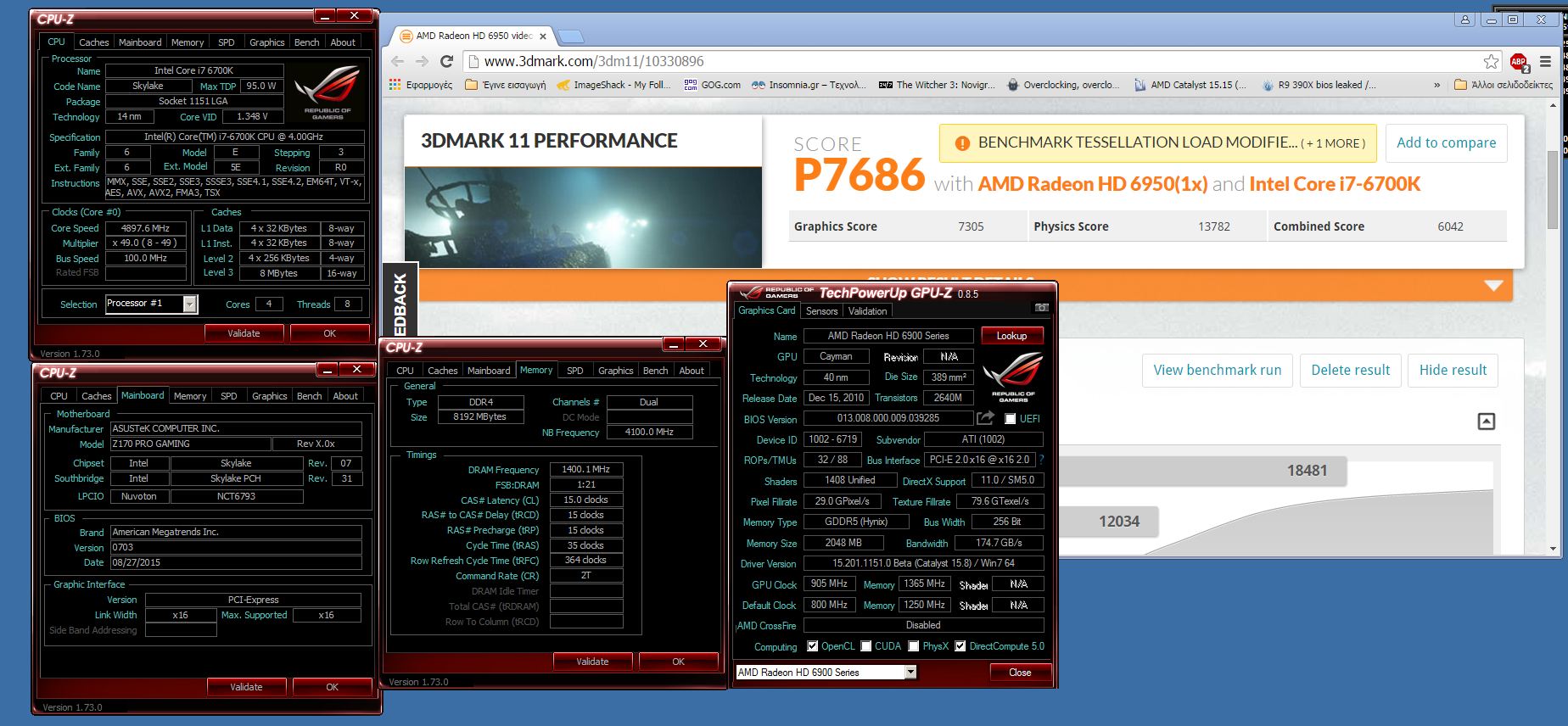
Task: Open the R9 390X bios leaked bookmark
Action: pos(1318,85)
